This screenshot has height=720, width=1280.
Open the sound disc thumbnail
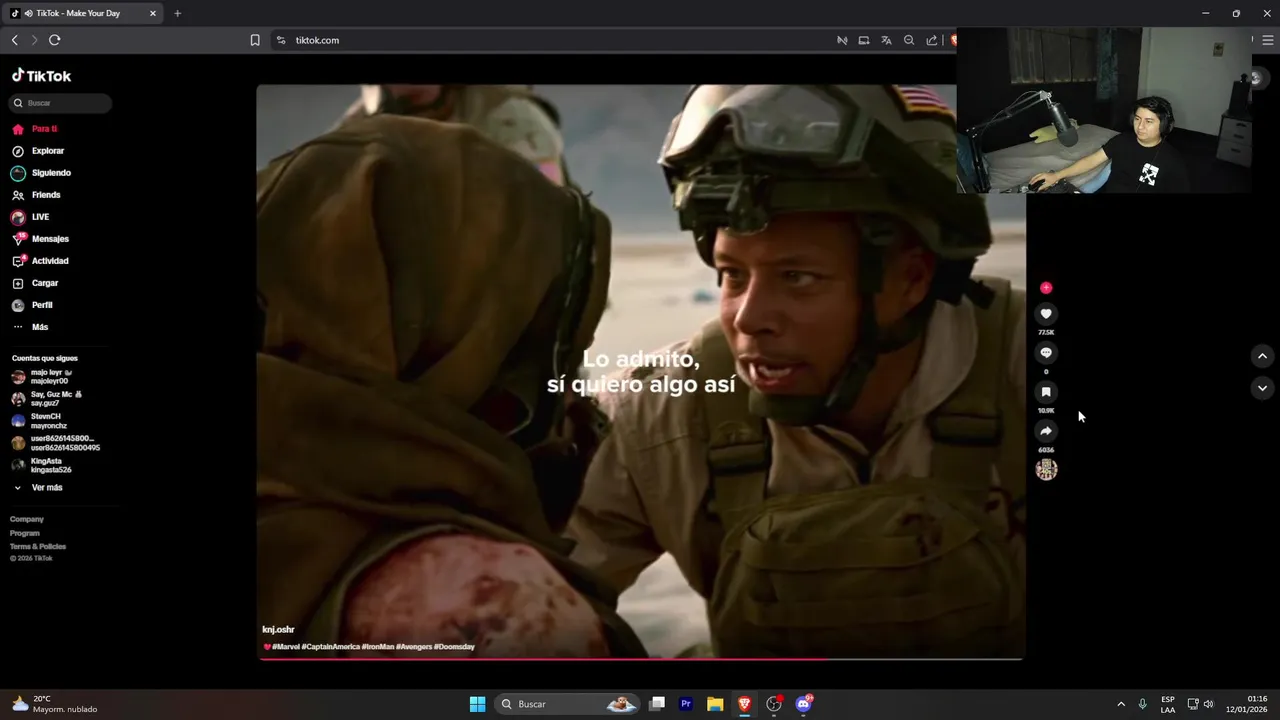[x=1046, y=469]
